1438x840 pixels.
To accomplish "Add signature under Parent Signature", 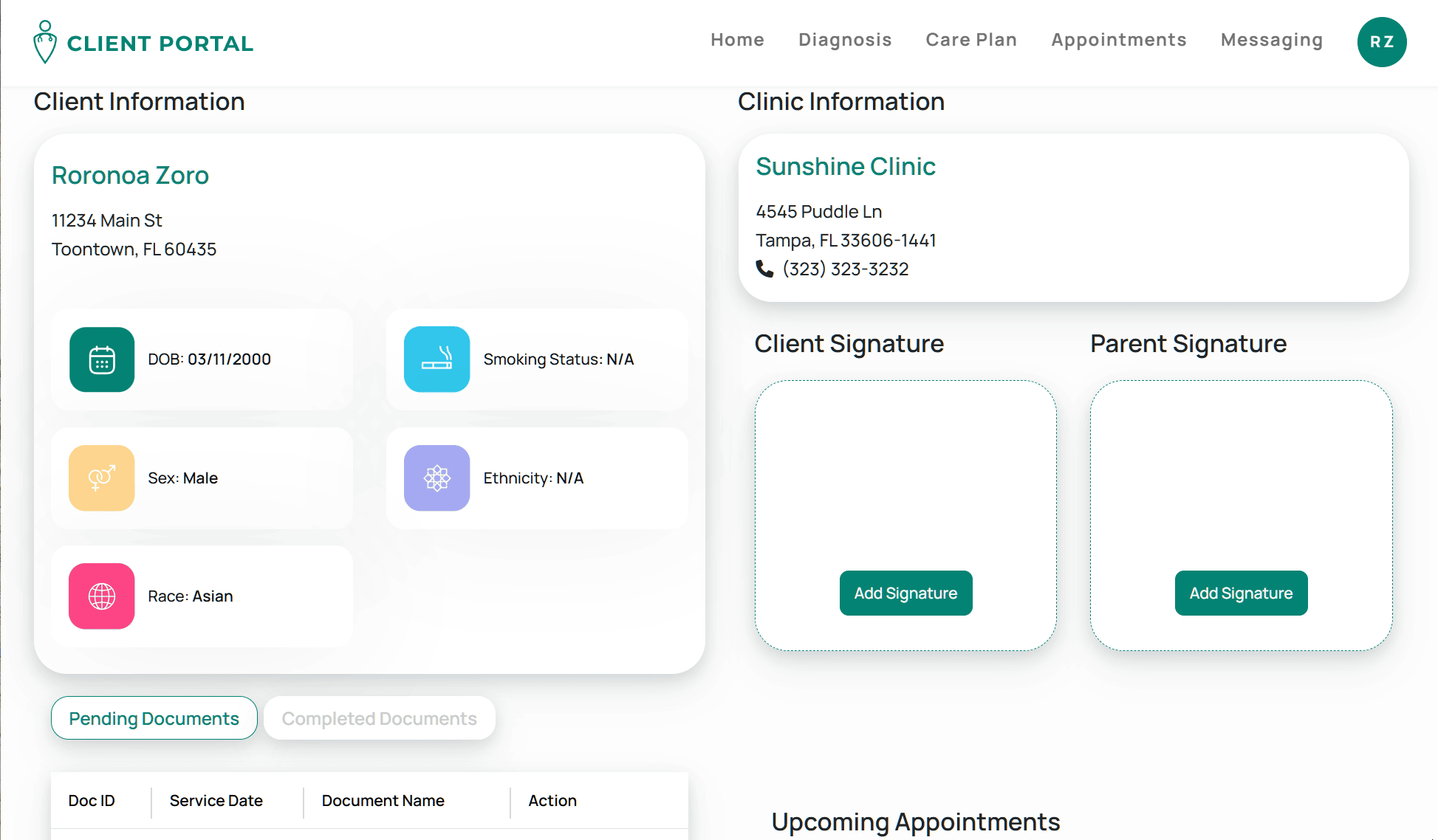I will click(1241, 593).
